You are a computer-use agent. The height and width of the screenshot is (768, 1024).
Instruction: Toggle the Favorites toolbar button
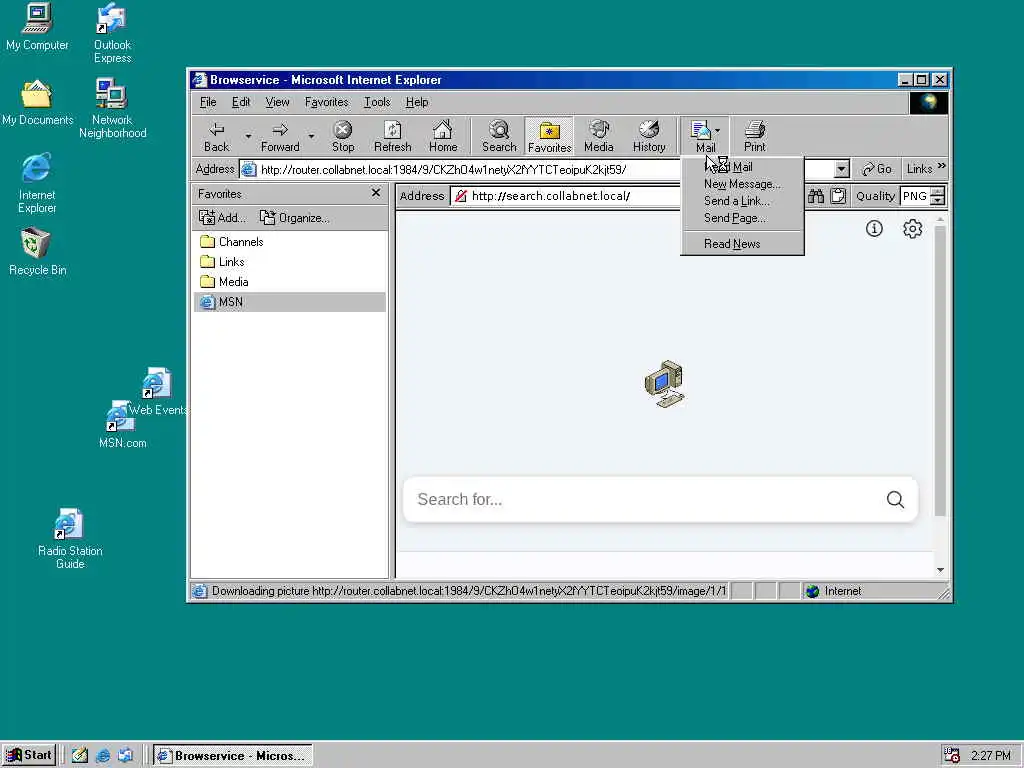[549, 136]
